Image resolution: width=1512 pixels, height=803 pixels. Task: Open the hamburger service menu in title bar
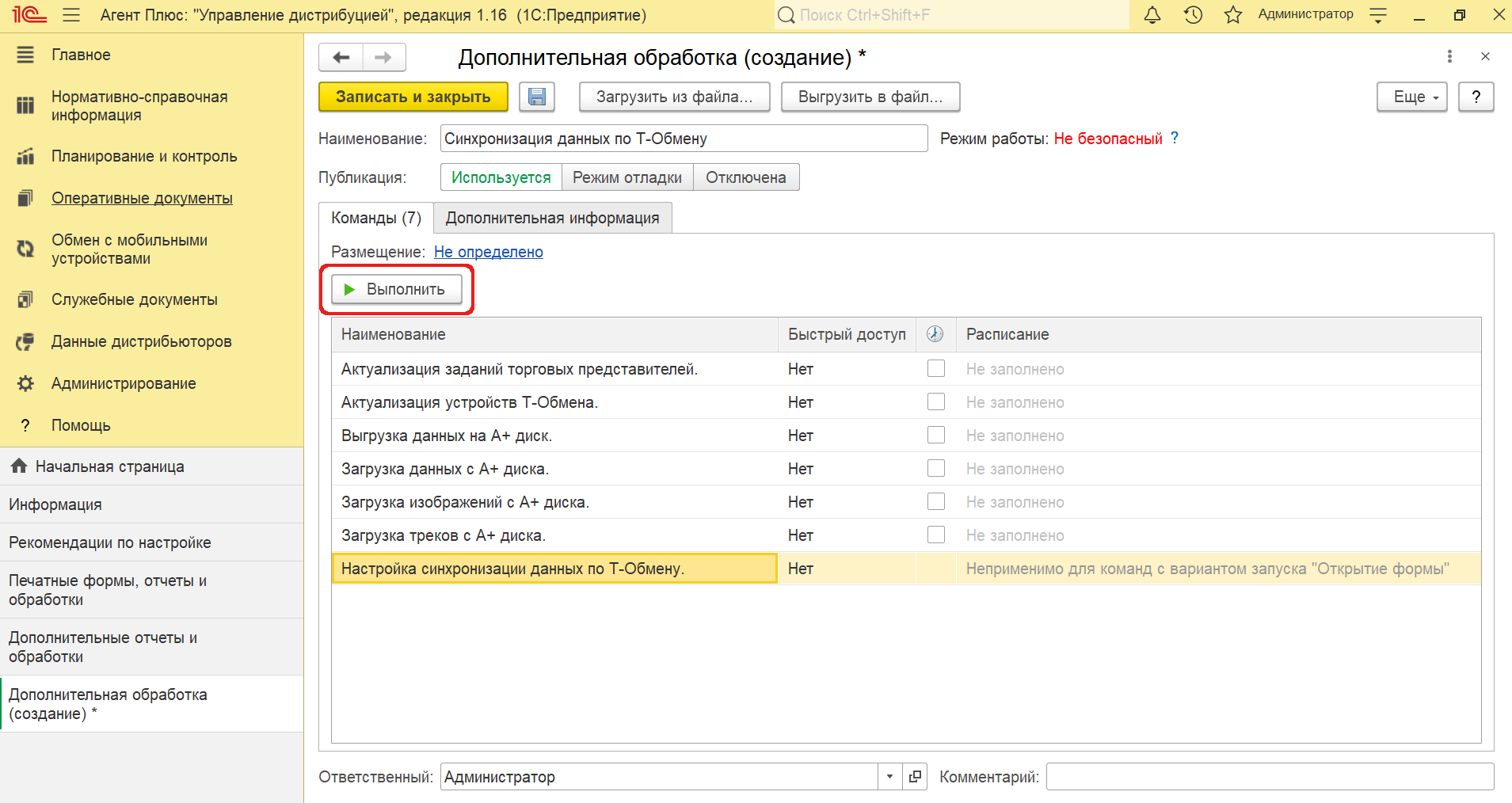[71, 15]
